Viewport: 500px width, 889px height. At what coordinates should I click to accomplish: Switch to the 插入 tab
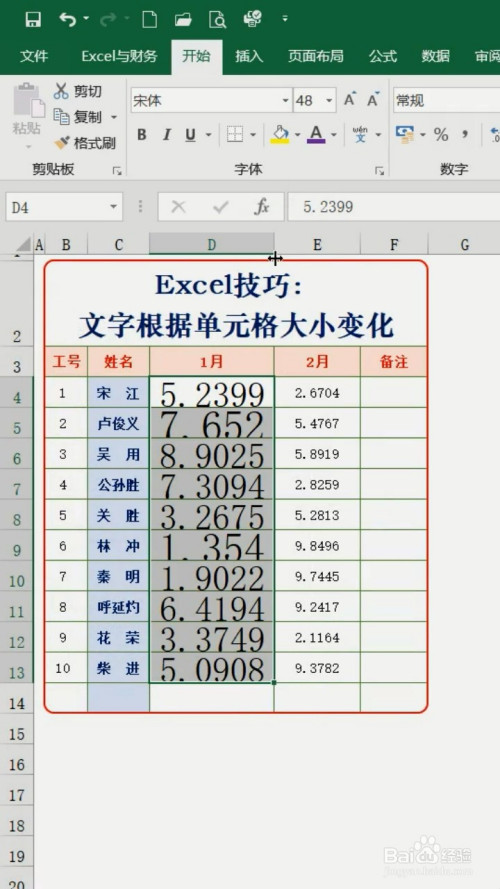(x=249, y=56)
